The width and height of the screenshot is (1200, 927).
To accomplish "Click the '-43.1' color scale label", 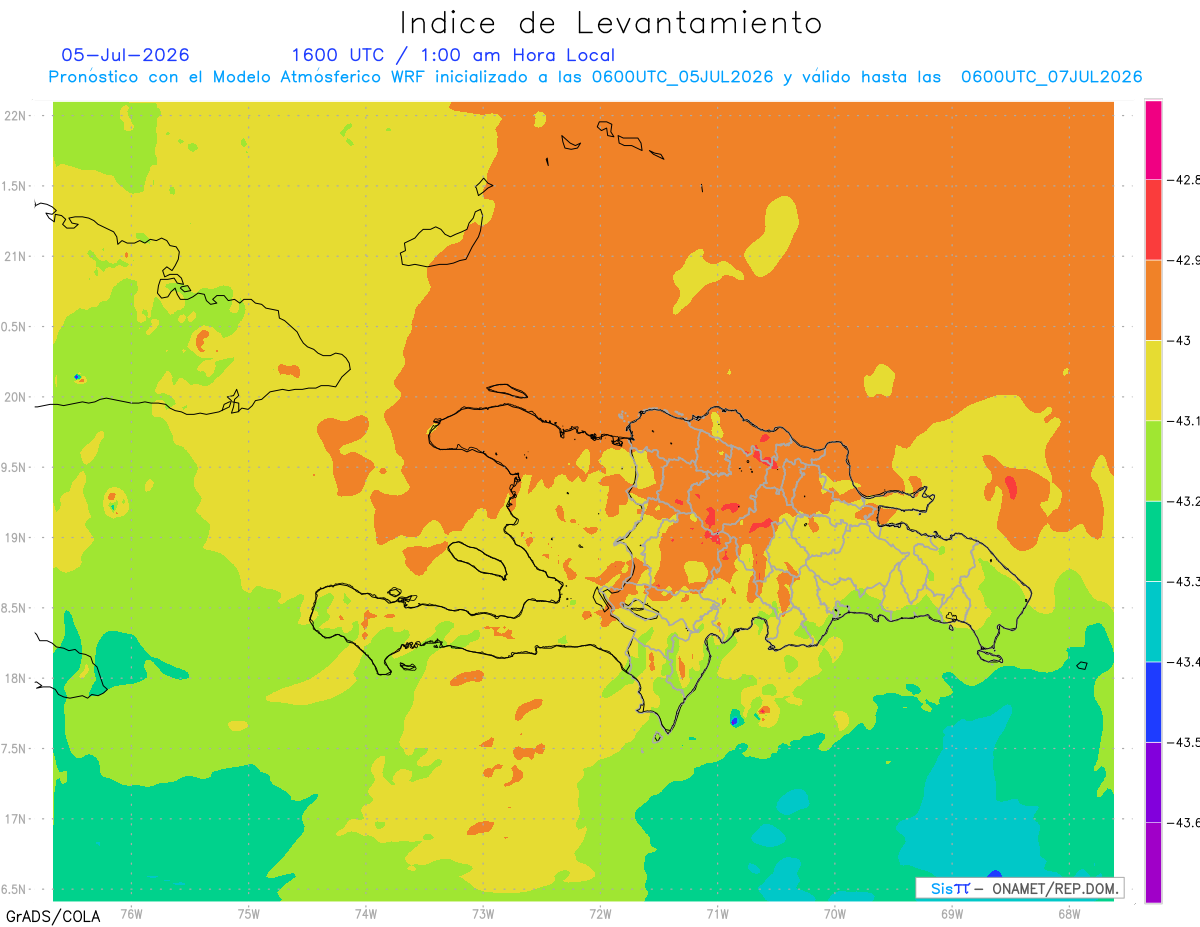I will pyautogui.click(x=1186, y=421).
